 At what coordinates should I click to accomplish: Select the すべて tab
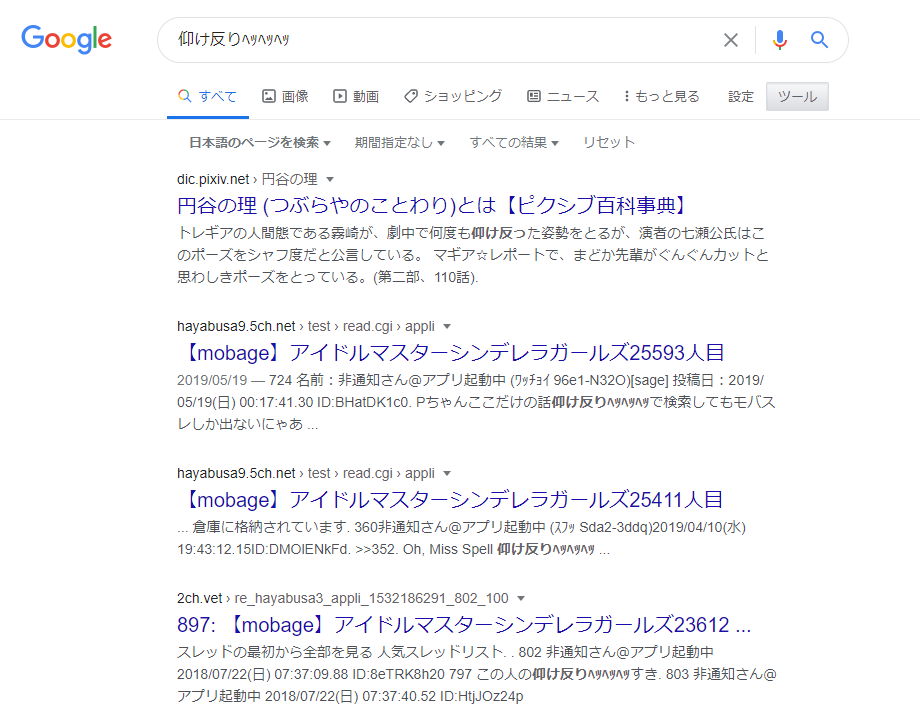208,96
